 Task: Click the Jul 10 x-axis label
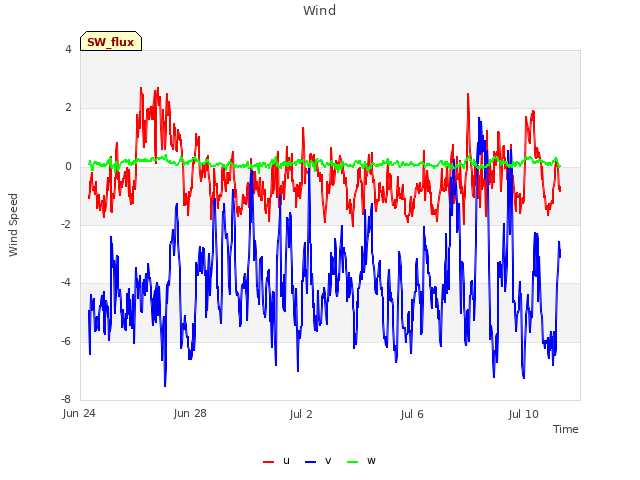click(x=524, y=414)
